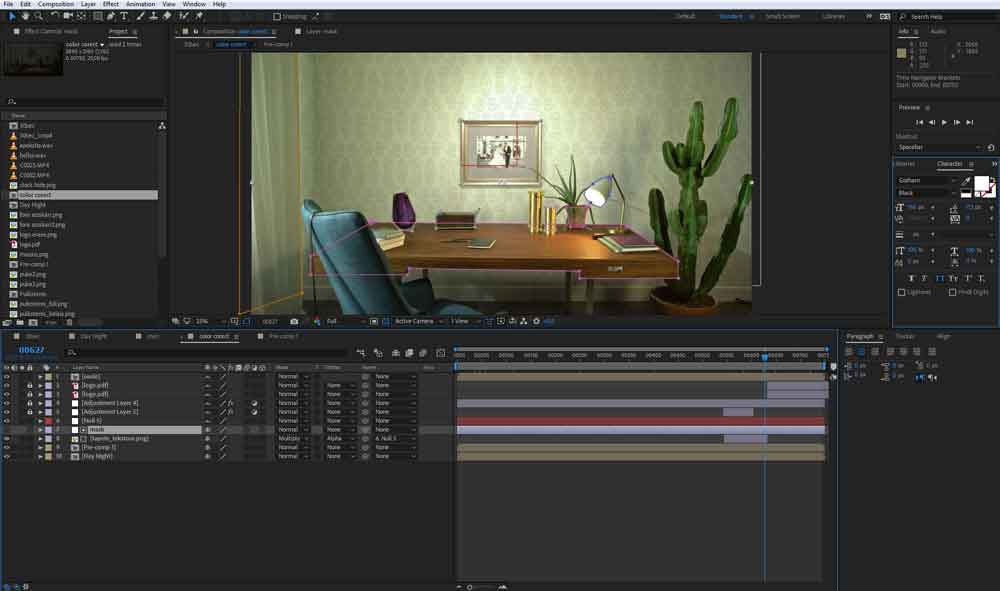Toggle the Hindi Digits checkbox
Screen dimensions: 1000x591
(x=952, y=292)
